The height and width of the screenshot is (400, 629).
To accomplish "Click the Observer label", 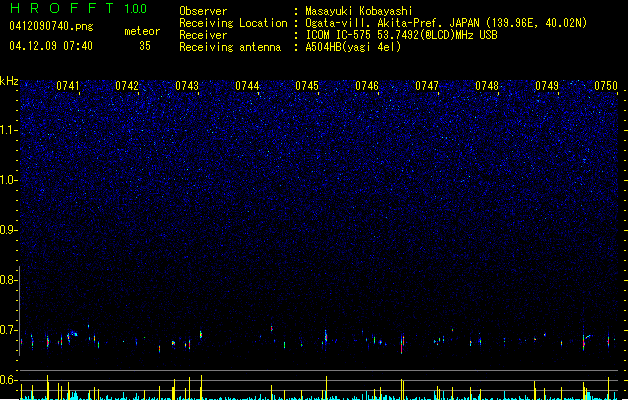I will tap(203, 11).
